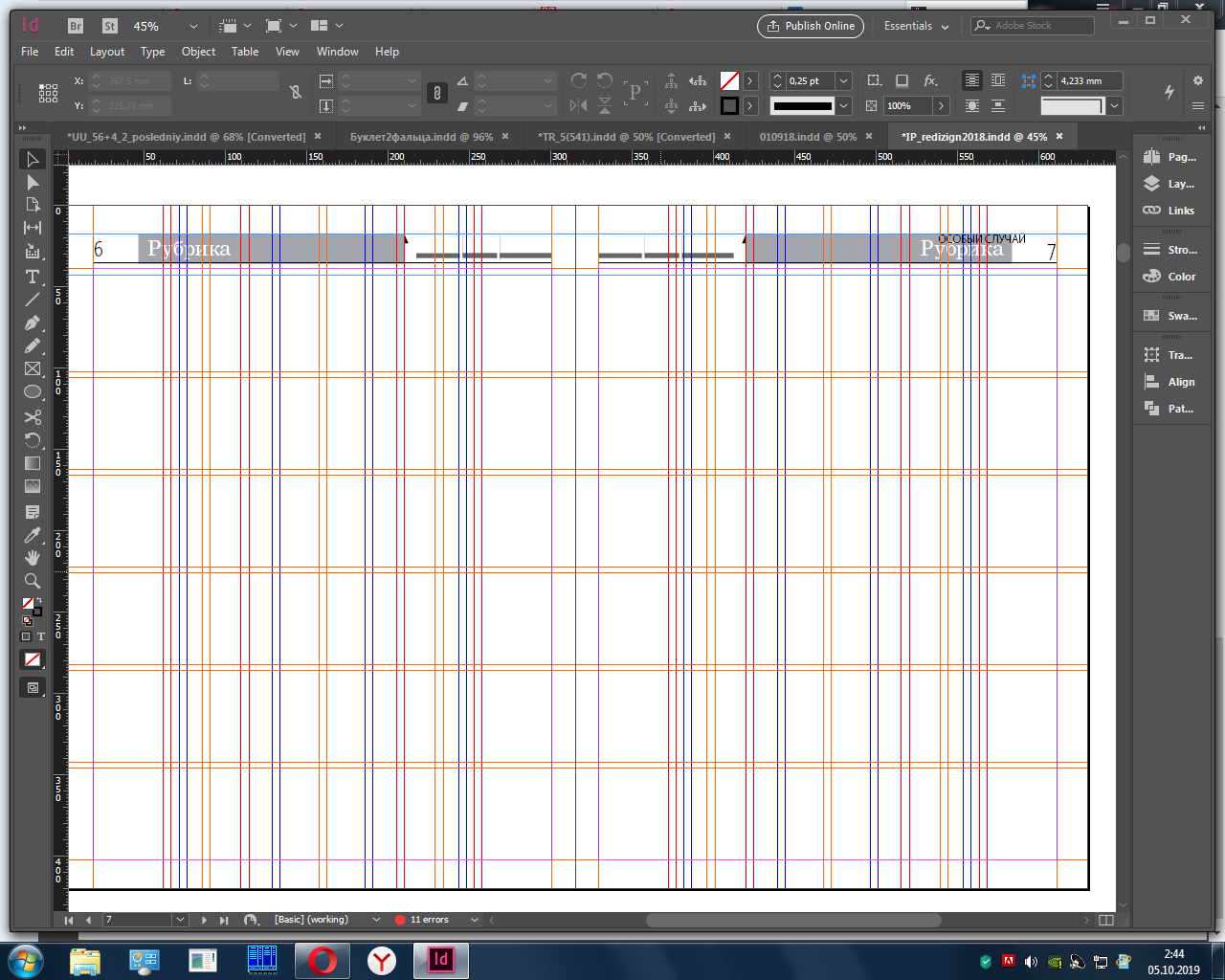Select the Hand tool
This screenshot has height=980, width=1225.
pos(33,558)
